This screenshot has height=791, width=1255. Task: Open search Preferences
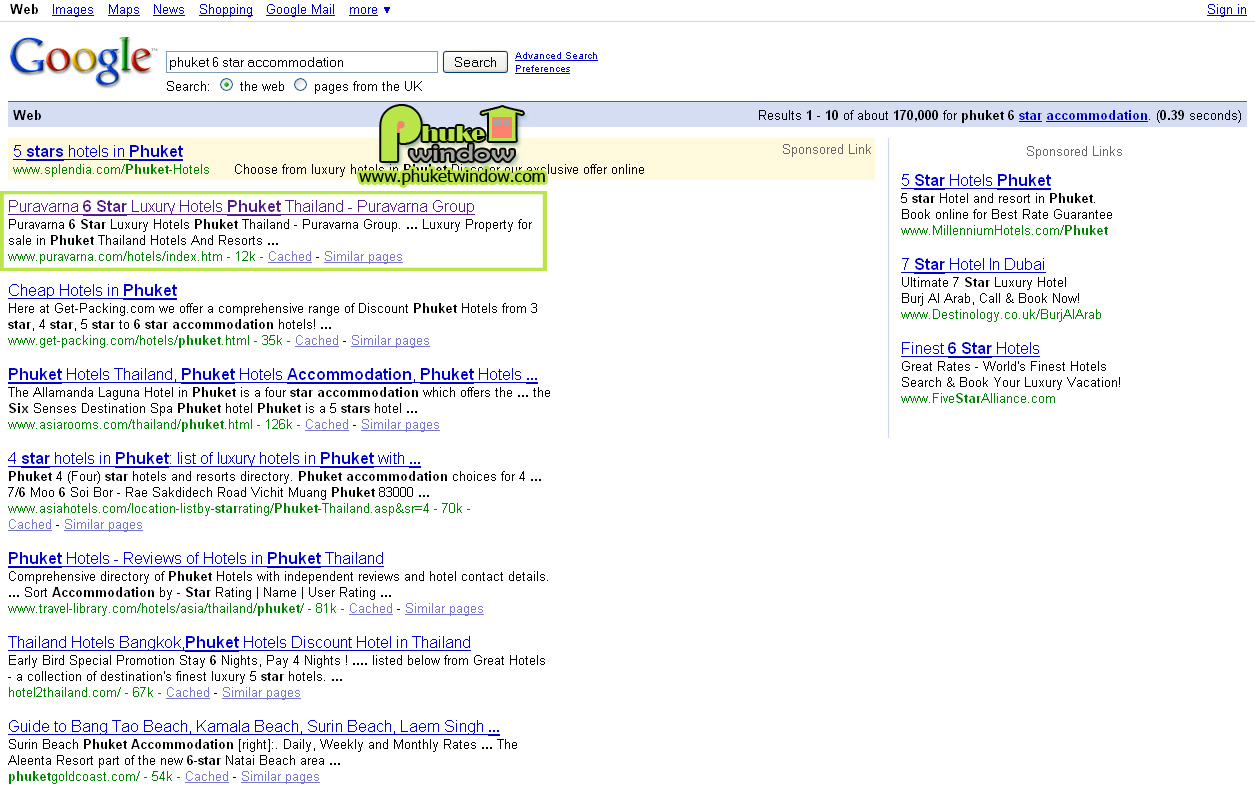[x=543, y=69]
